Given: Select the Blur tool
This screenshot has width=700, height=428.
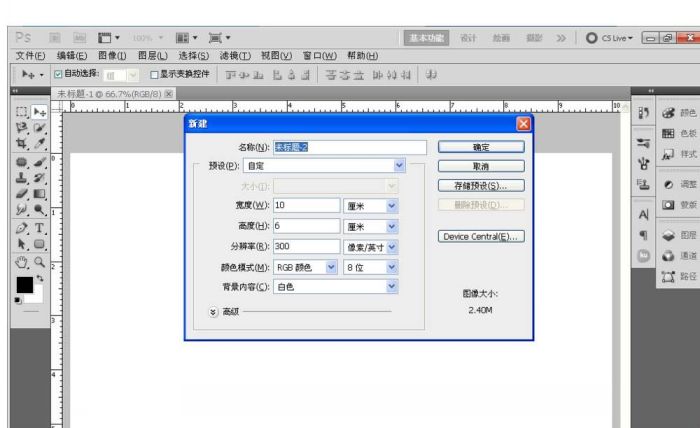Looking at the screenshot, I should click(x=21, y=209).
